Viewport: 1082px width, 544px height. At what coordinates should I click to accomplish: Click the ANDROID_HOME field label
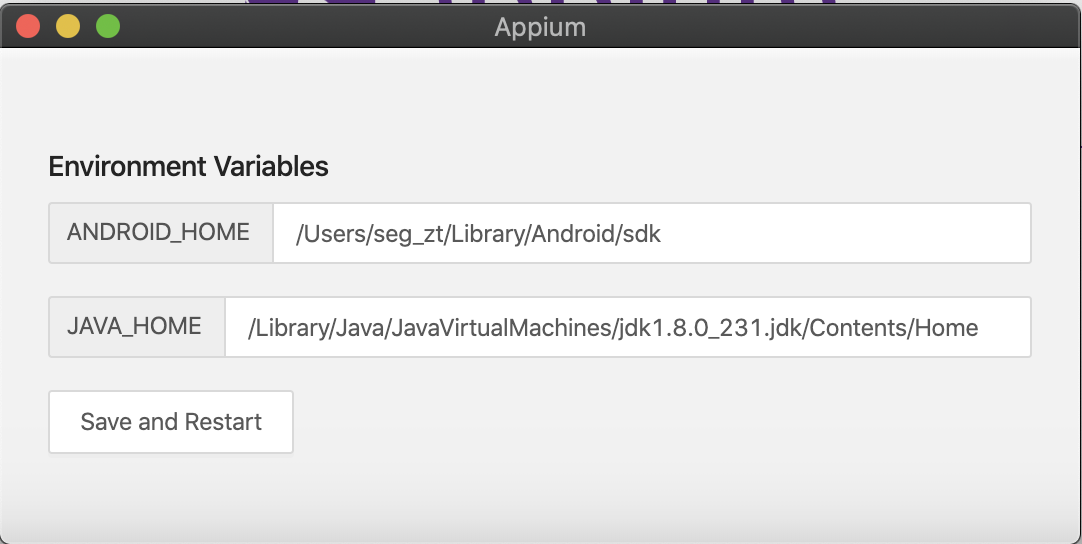tap(158, 233)
